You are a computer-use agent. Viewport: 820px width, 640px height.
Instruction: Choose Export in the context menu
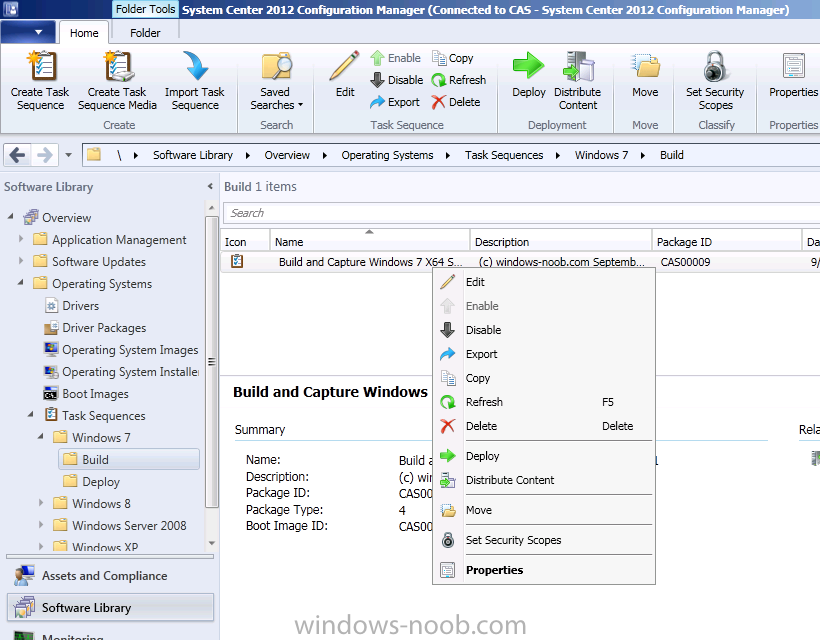click(x=544, y=354)
